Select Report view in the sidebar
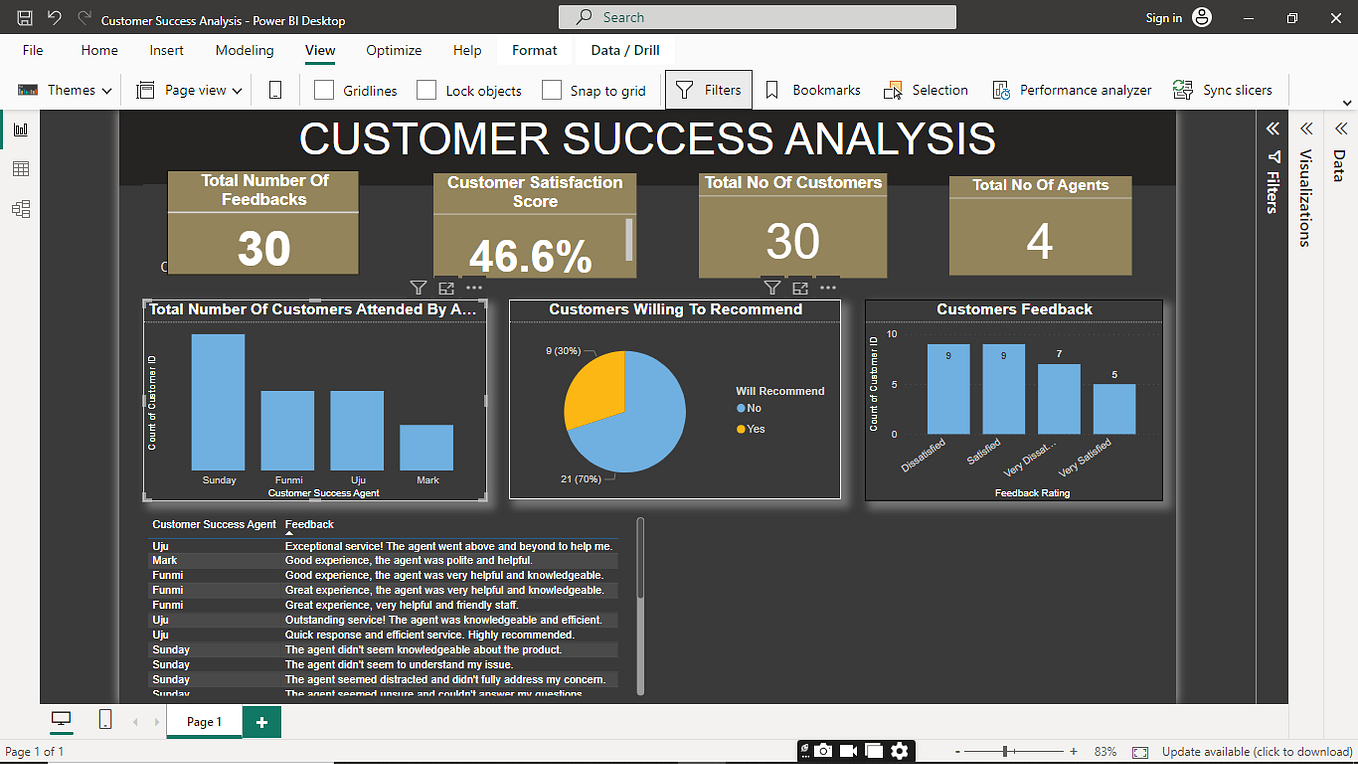The width and height of the screenshot is (1358, 764). point(20,128)
